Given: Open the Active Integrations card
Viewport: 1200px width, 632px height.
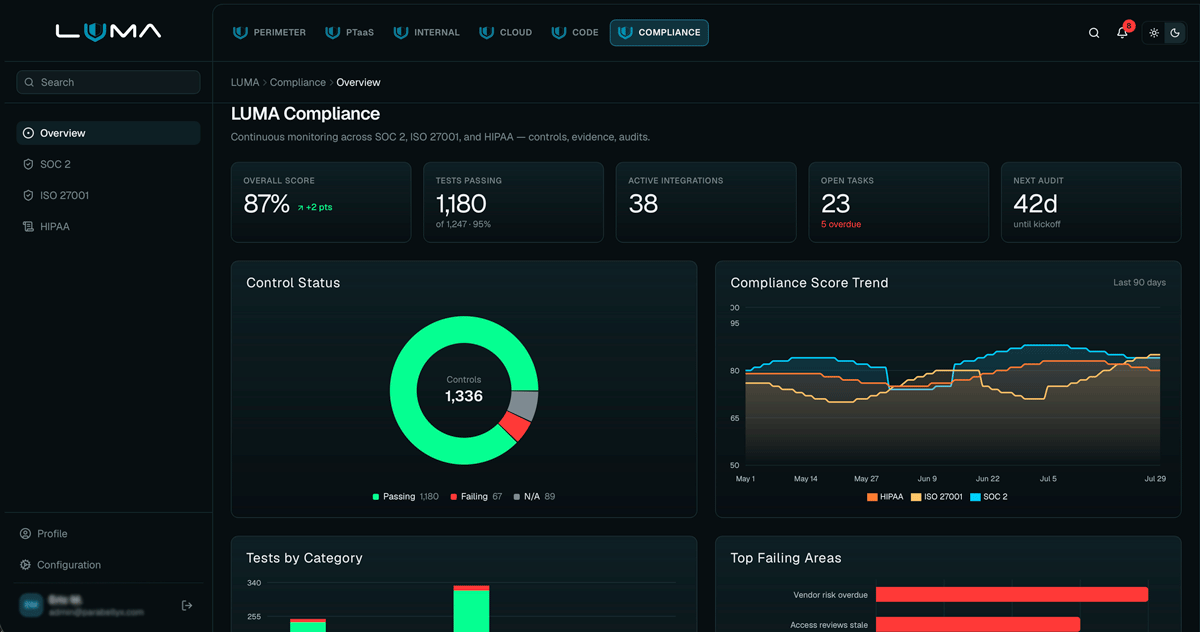Looking at the screenshot, I should (706, 202).
